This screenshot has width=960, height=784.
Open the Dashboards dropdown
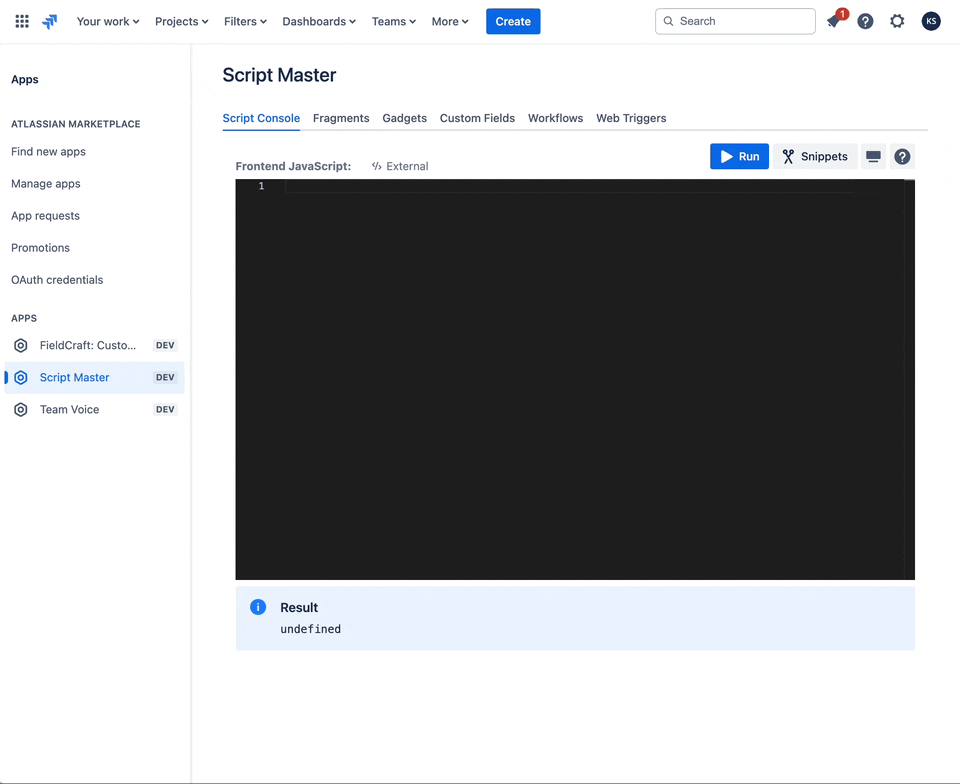[x=319, y=21]
